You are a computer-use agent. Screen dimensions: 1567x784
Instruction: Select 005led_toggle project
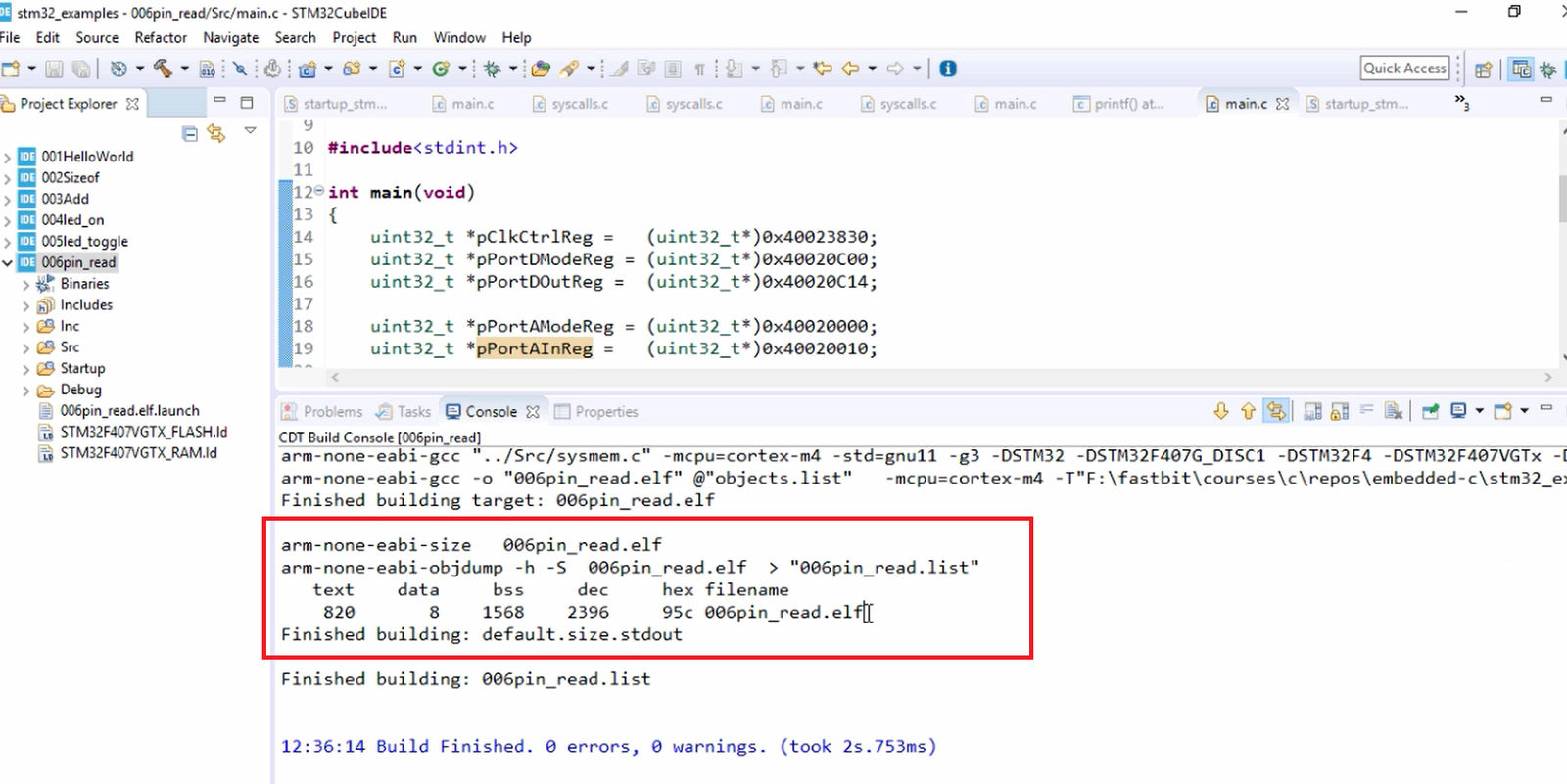coord(84,242)
